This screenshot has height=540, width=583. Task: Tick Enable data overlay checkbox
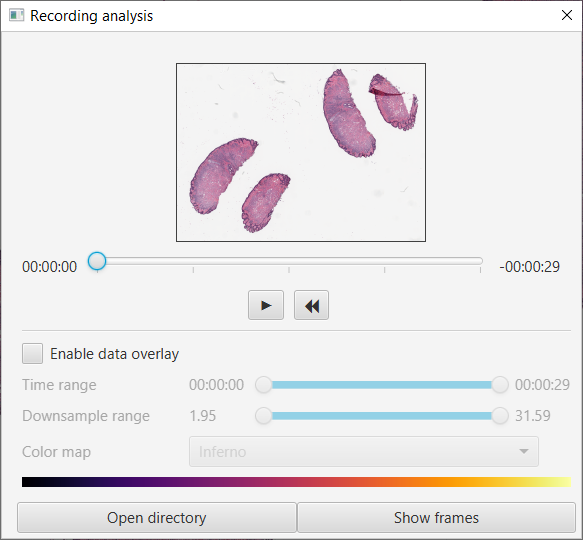(32, 353)
